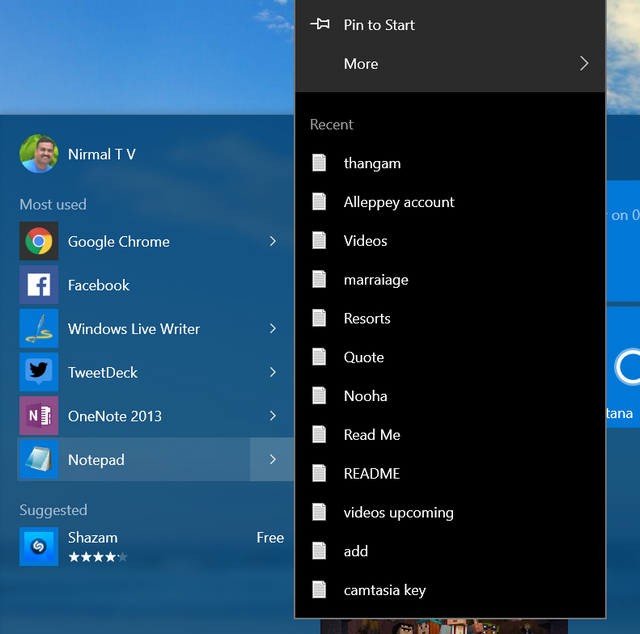Open the Facebook app icon
Viewport: 640px width, 634px height.
point(39,285)
